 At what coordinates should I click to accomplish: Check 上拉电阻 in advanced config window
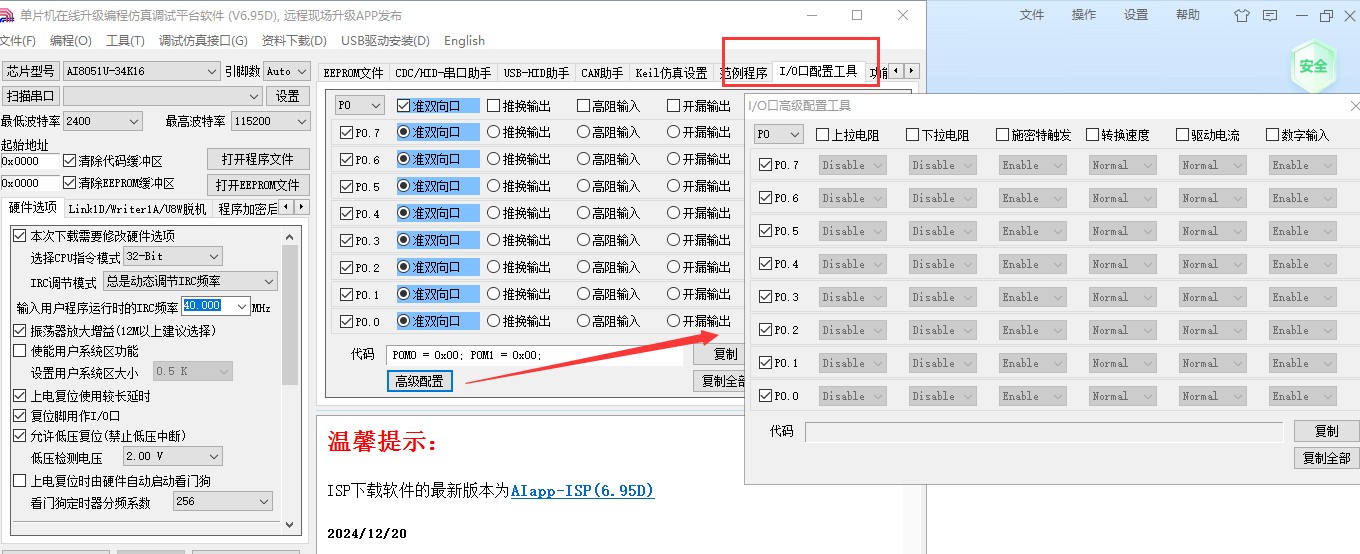pyautogui.click(x=822, y=134)
